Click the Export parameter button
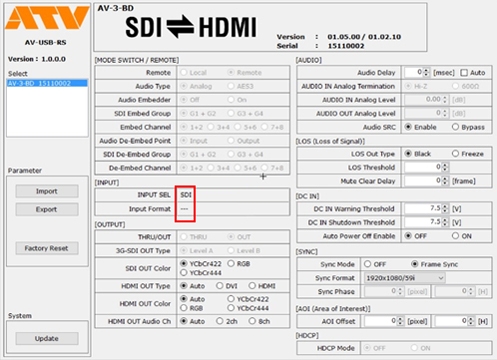497x360 pixels. (47, 210)
